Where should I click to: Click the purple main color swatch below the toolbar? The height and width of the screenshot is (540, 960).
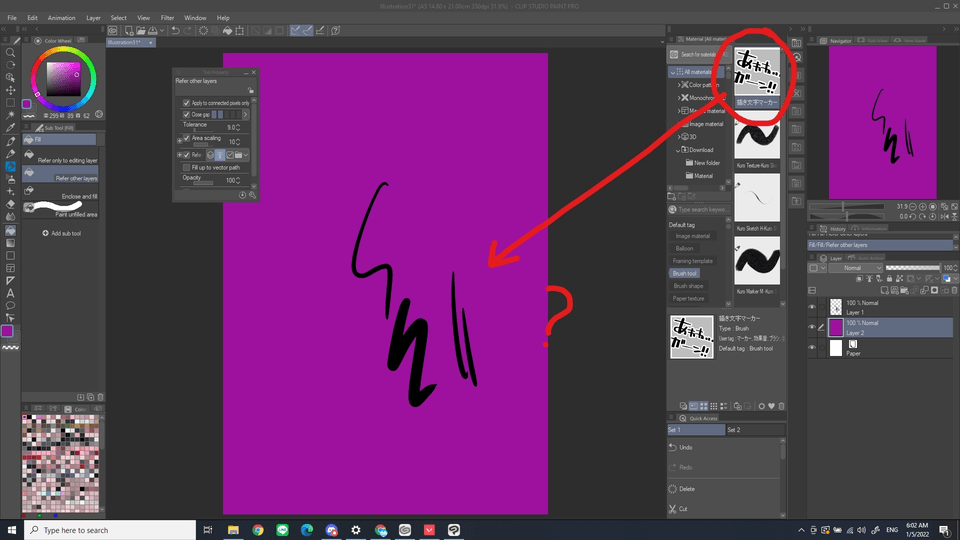7,331
